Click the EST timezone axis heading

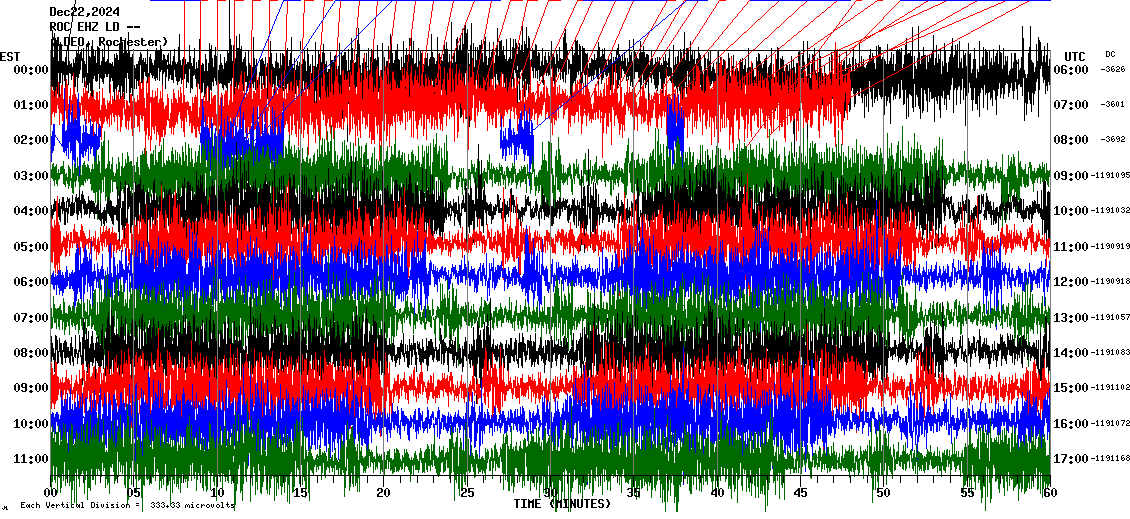pos(11,56)
